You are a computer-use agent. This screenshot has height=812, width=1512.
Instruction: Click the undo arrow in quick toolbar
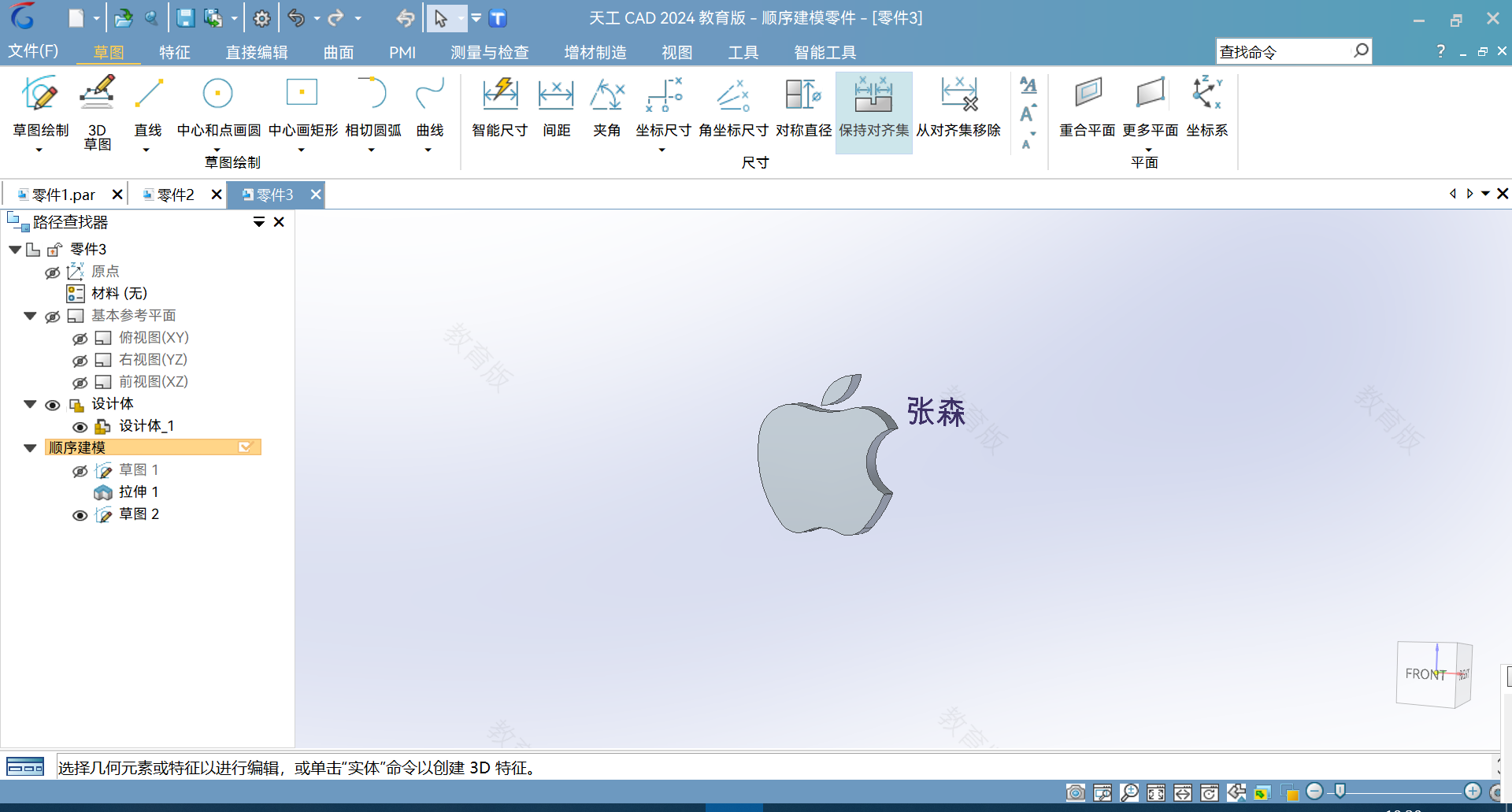pos(296,18)
